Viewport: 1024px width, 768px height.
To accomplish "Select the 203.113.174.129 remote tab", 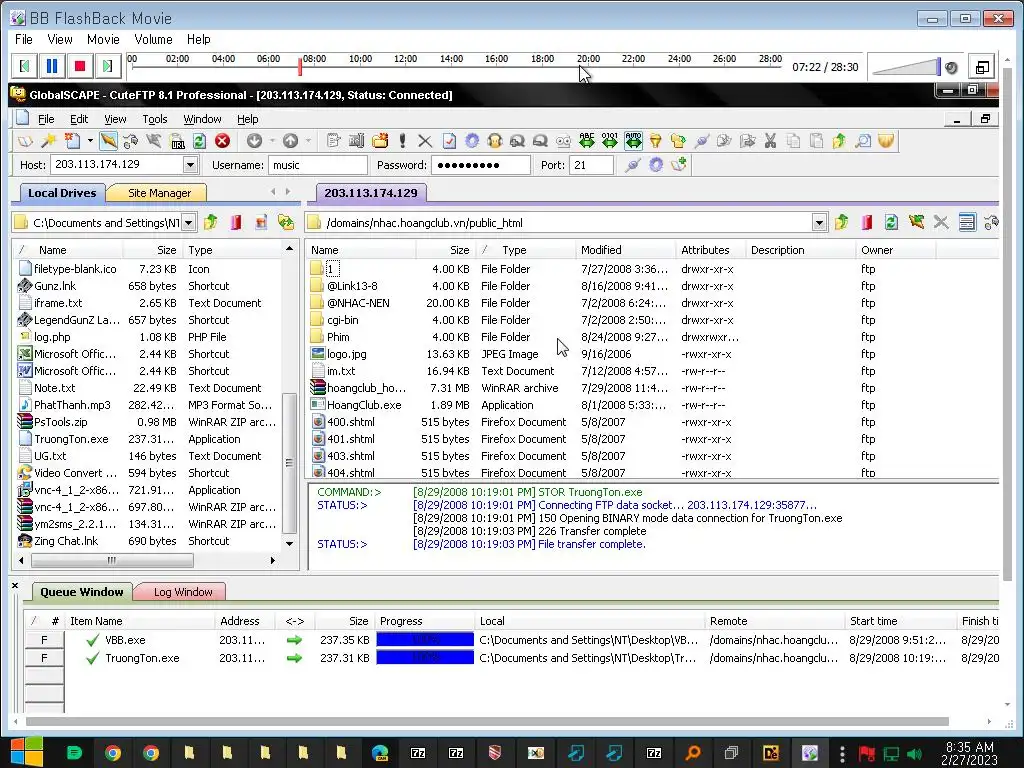I will click(x=370, y=193).
